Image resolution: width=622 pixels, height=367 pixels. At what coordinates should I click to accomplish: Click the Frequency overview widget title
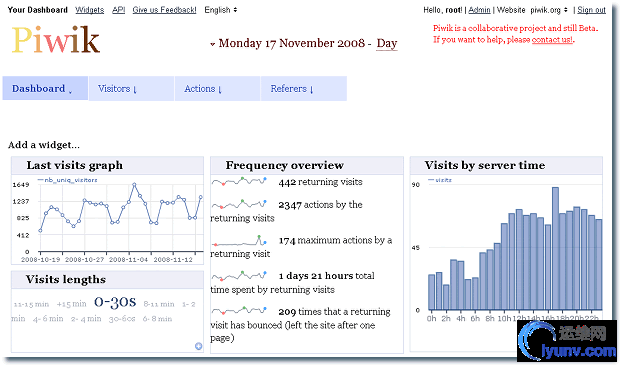click(284, 165)
